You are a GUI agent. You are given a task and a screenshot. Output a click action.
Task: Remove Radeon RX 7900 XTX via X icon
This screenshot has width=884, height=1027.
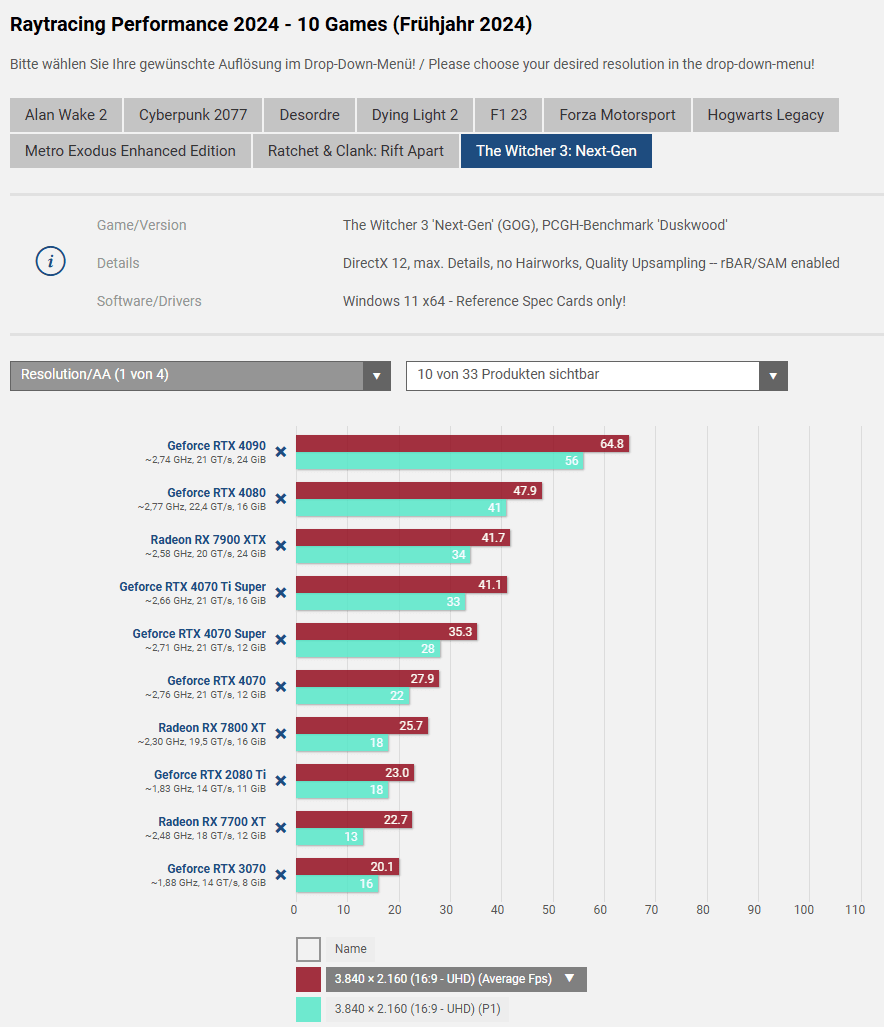[281, 546]
